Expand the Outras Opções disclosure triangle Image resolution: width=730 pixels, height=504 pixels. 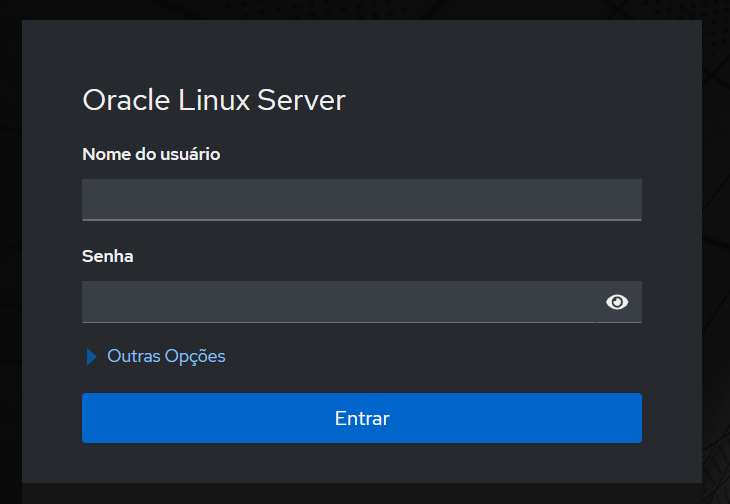pyautogui.click(x=92, y=356)
